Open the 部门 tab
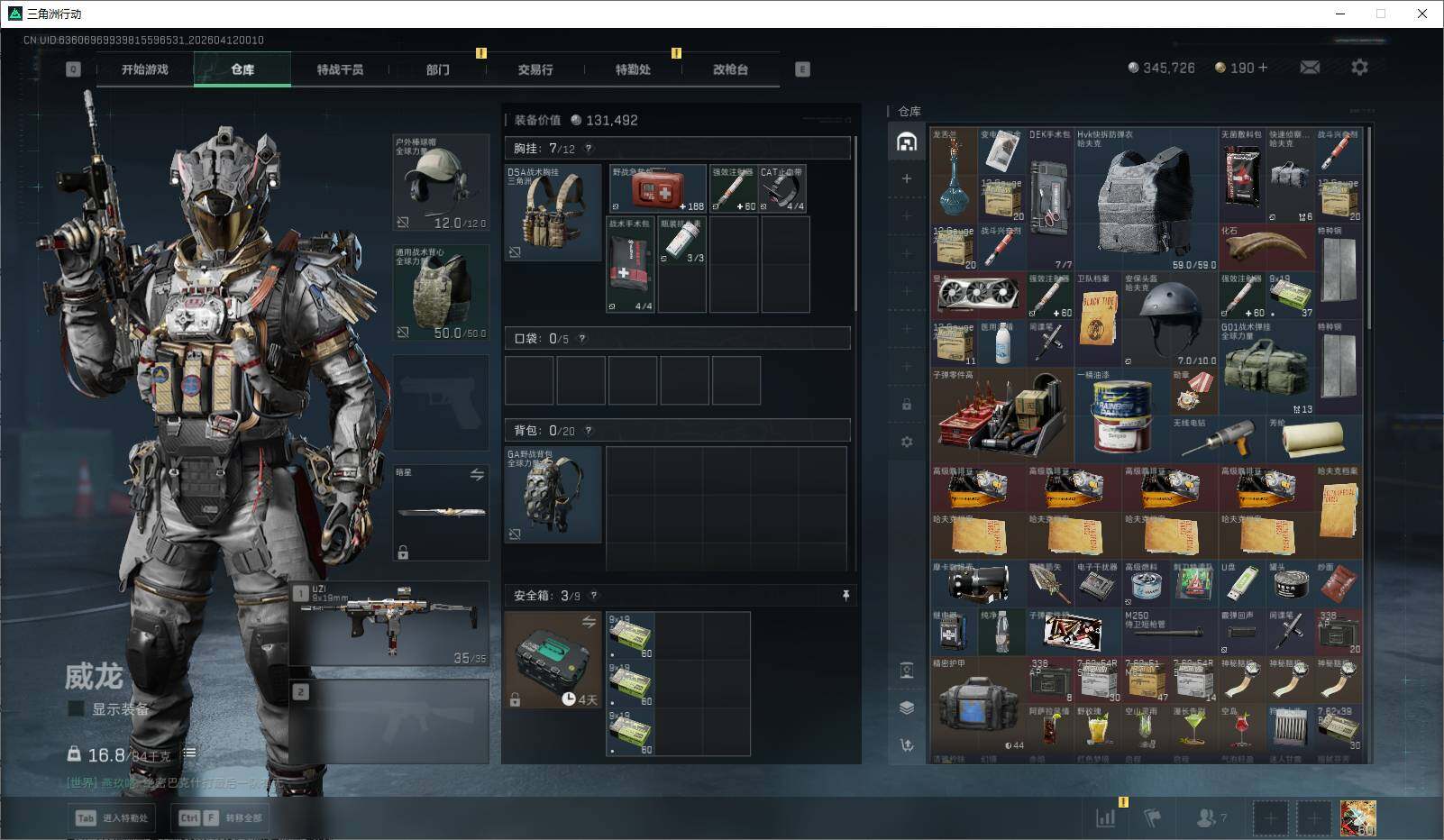The image size is (1444, 840). tap(438, 69)
